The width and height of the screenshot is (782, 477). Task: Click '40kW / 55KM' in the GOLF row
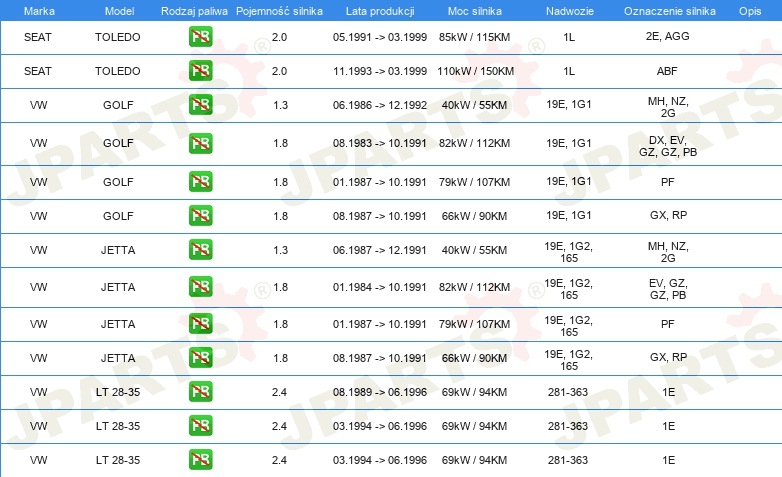pyautogui.click(x=474, y=105)
